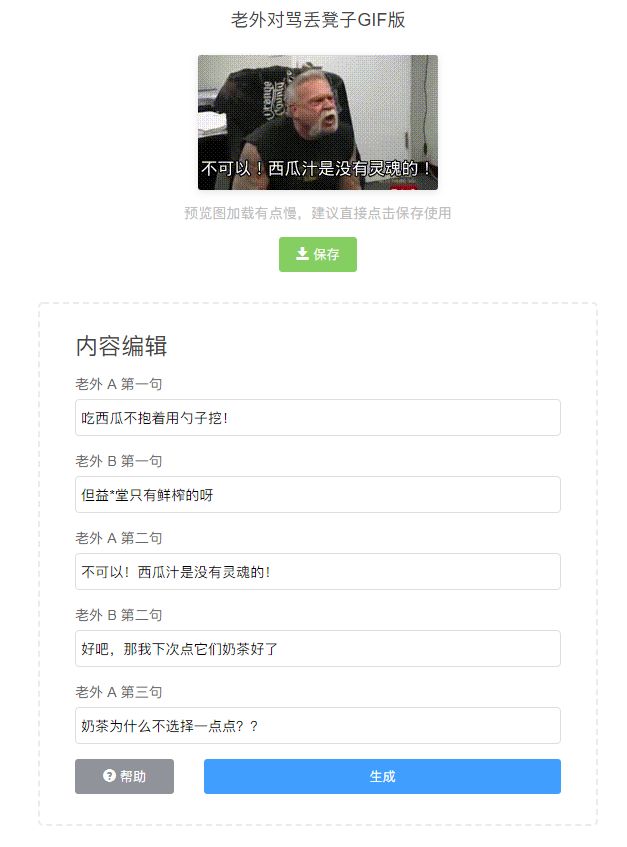
Task: Click the page title 老外对骂丢凳子GIF版
Action: point(318,20)
